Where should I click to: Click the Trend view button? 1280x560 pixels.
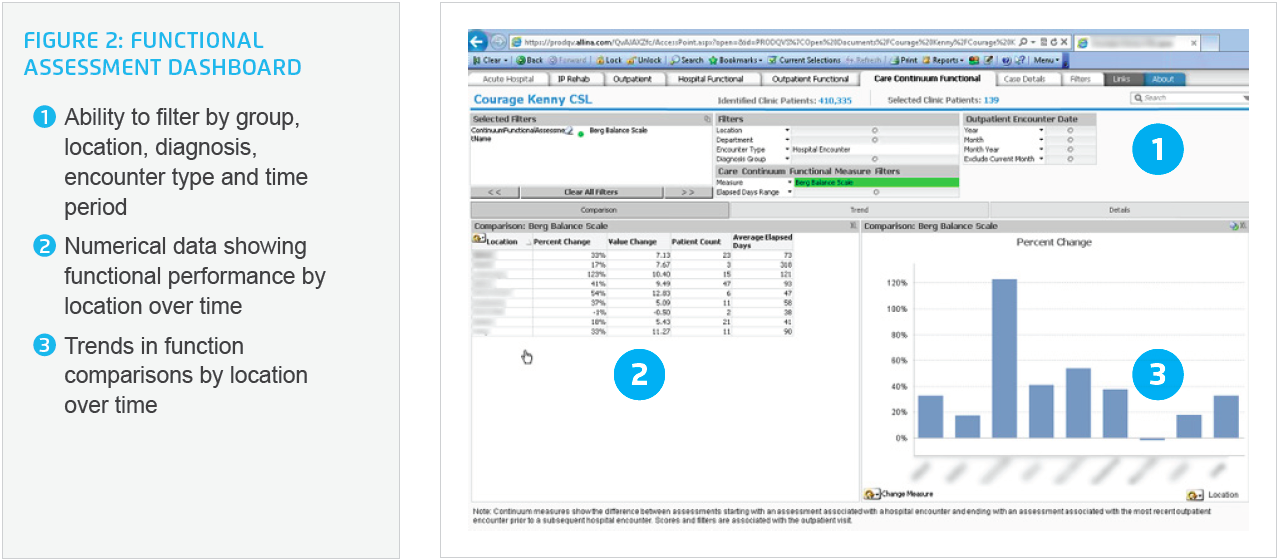[x=859, y=210]
